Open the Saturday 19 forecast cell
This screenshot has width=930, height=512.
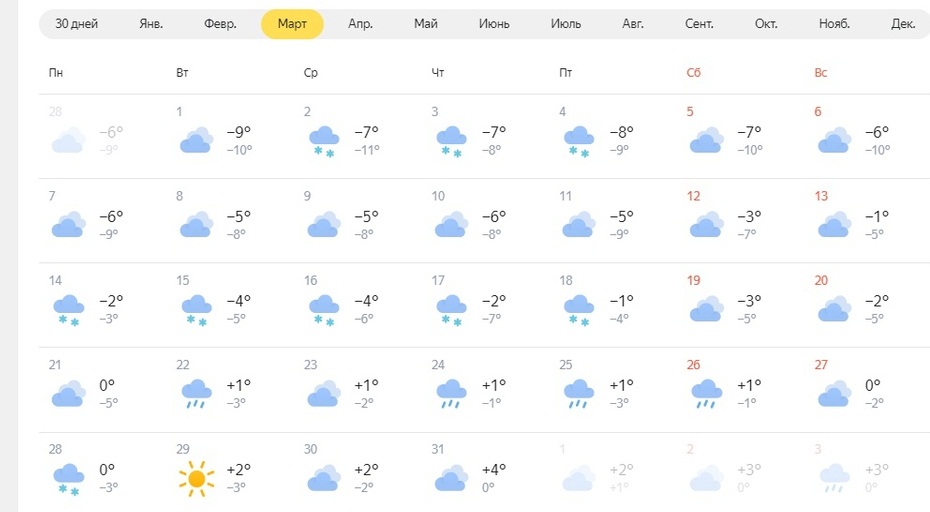(741, 305)
